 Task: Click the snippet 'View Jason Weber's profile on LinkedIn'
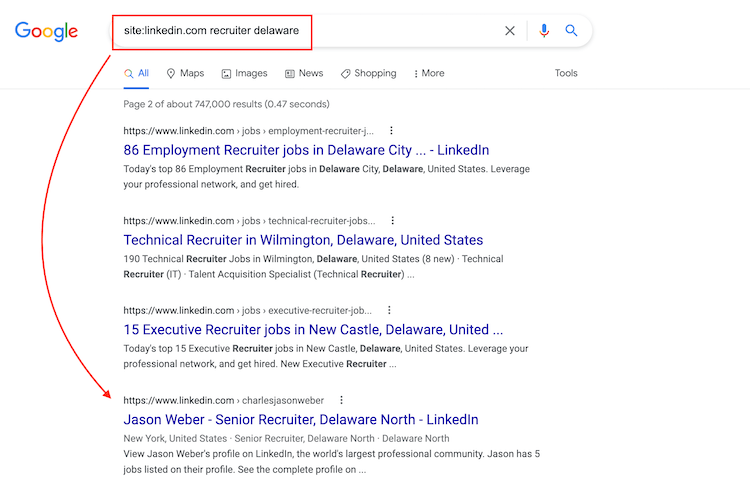click(331, 462)
